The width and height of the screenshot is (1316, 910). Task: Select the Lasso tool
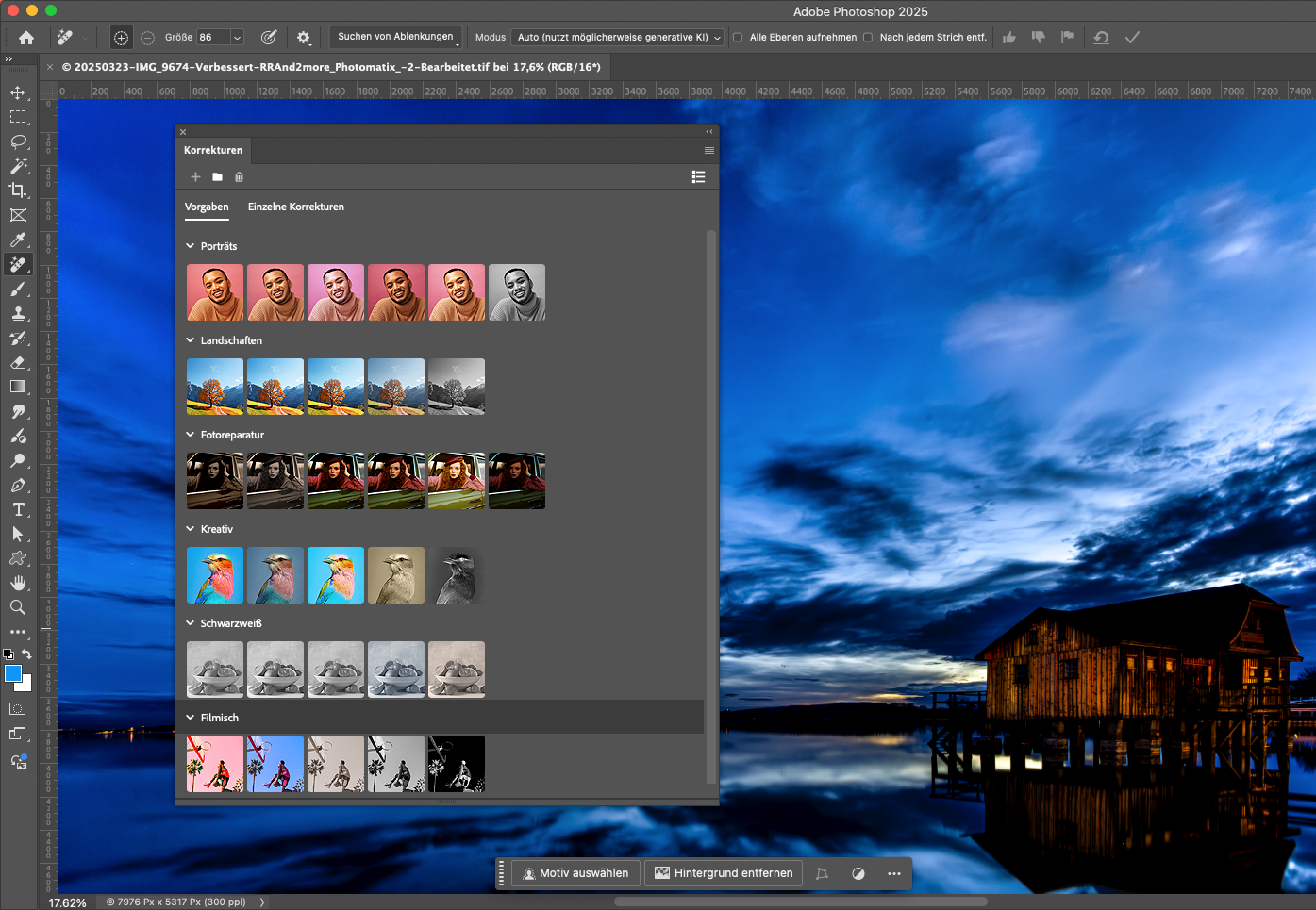pos(19,141)
